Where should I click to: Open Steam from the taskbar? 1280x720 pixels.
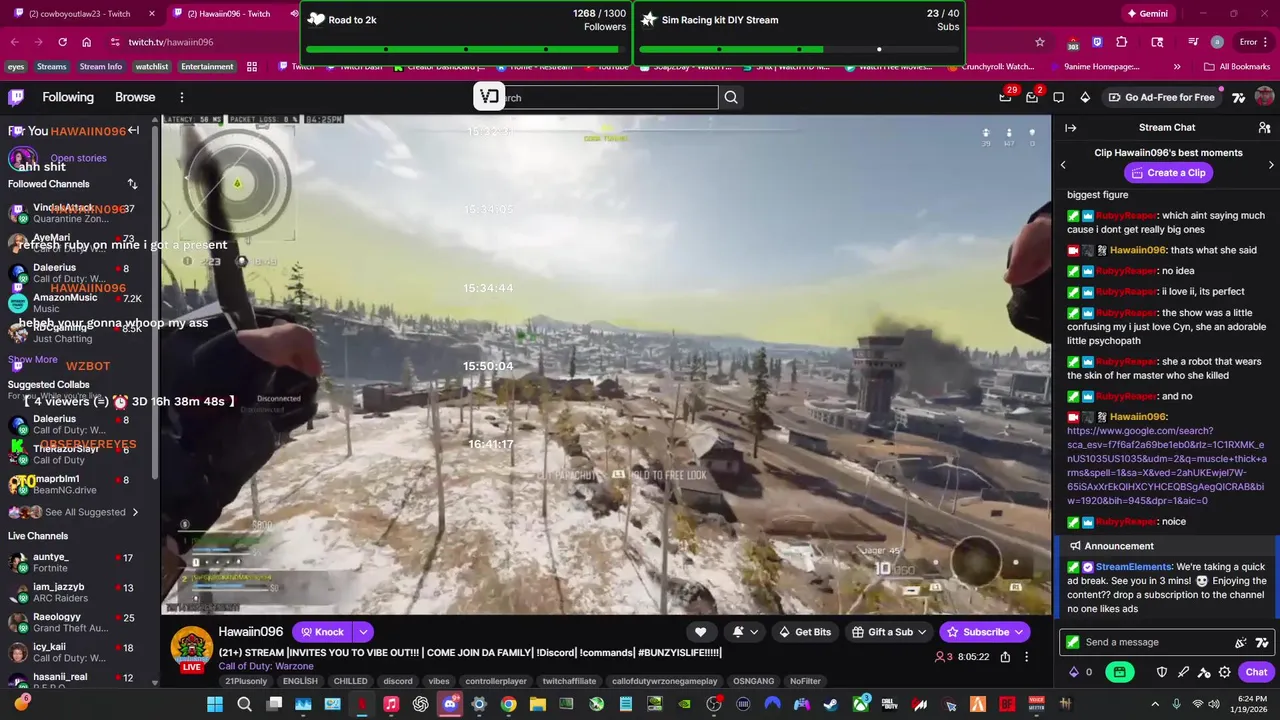(x=830, y=704)
